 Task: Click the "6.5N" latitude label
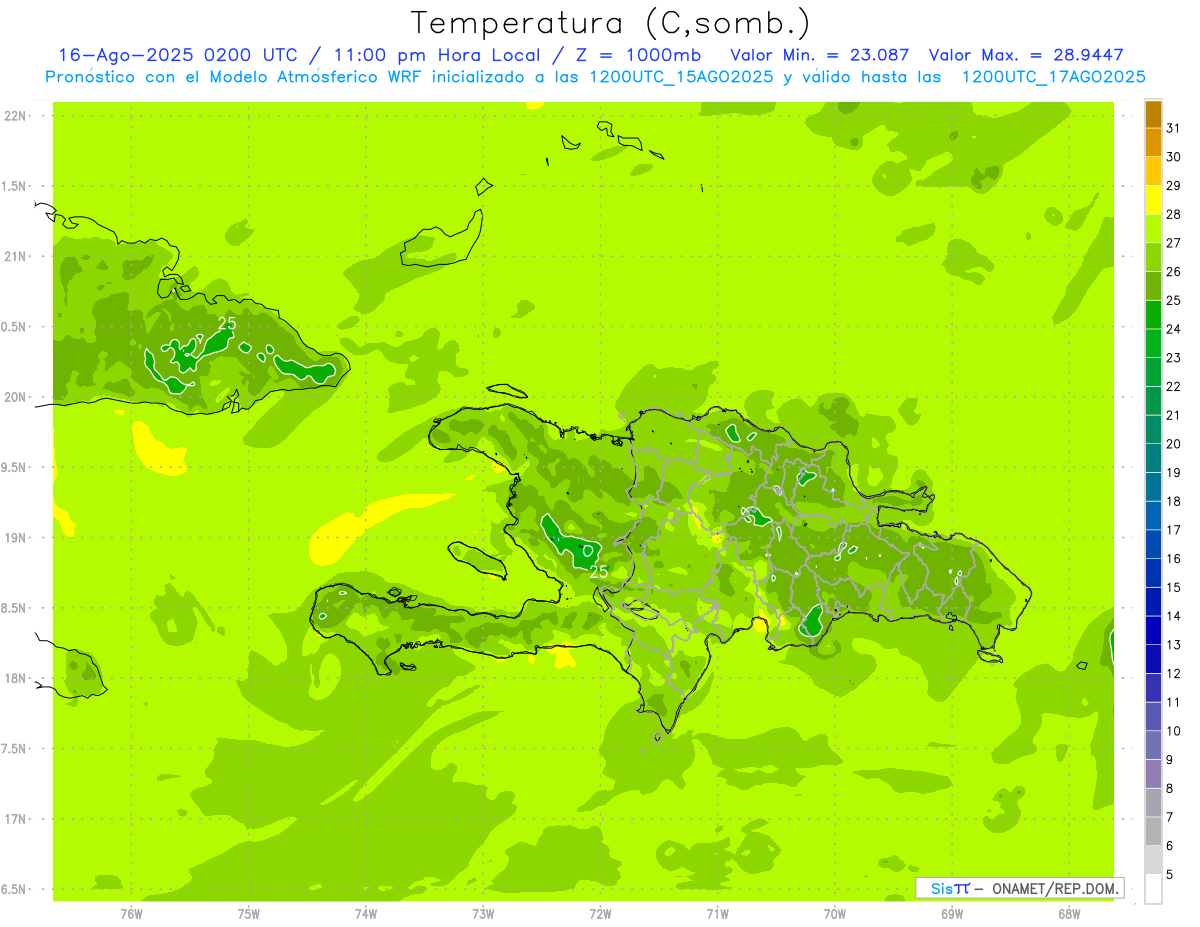click(15, 890)
